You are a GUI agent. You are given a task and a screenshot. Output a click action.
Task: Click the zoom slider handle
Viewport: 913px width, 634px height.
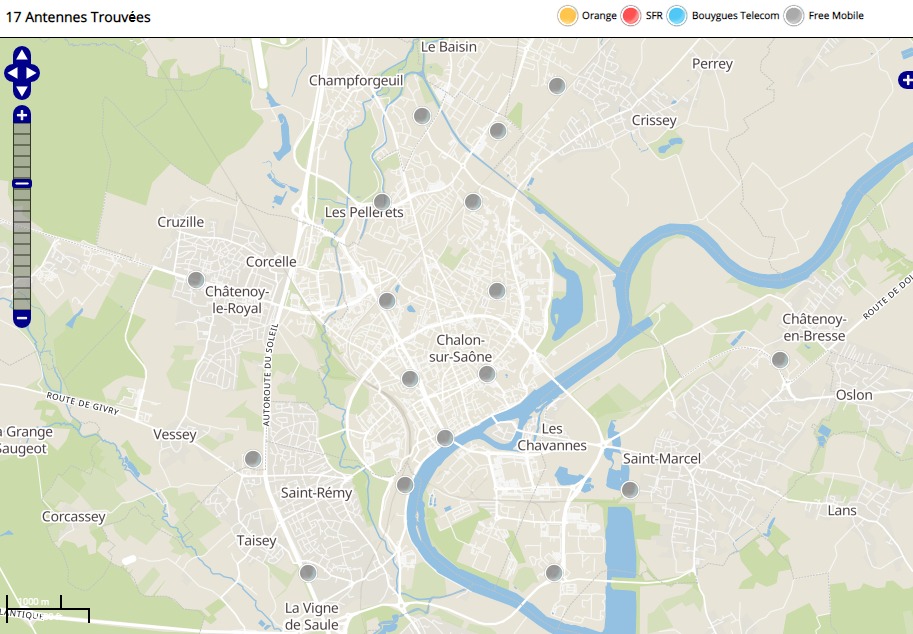tap(22, 183)
